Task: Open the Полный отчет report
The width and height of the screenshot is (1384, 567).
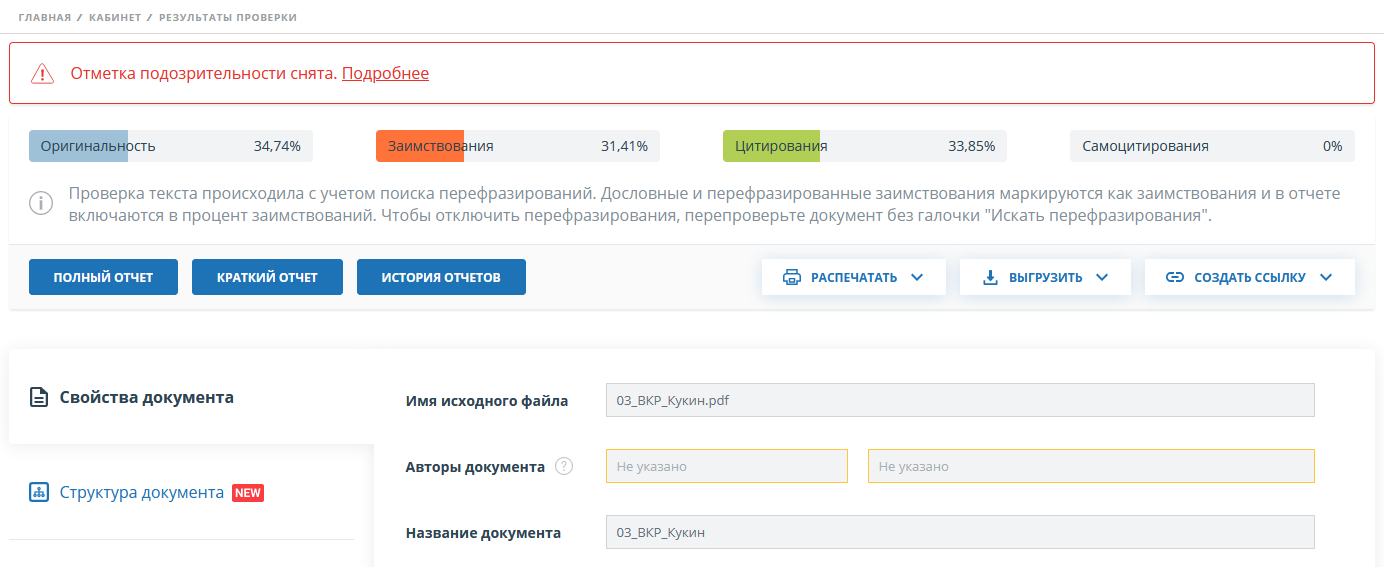Action: [103, 277]
